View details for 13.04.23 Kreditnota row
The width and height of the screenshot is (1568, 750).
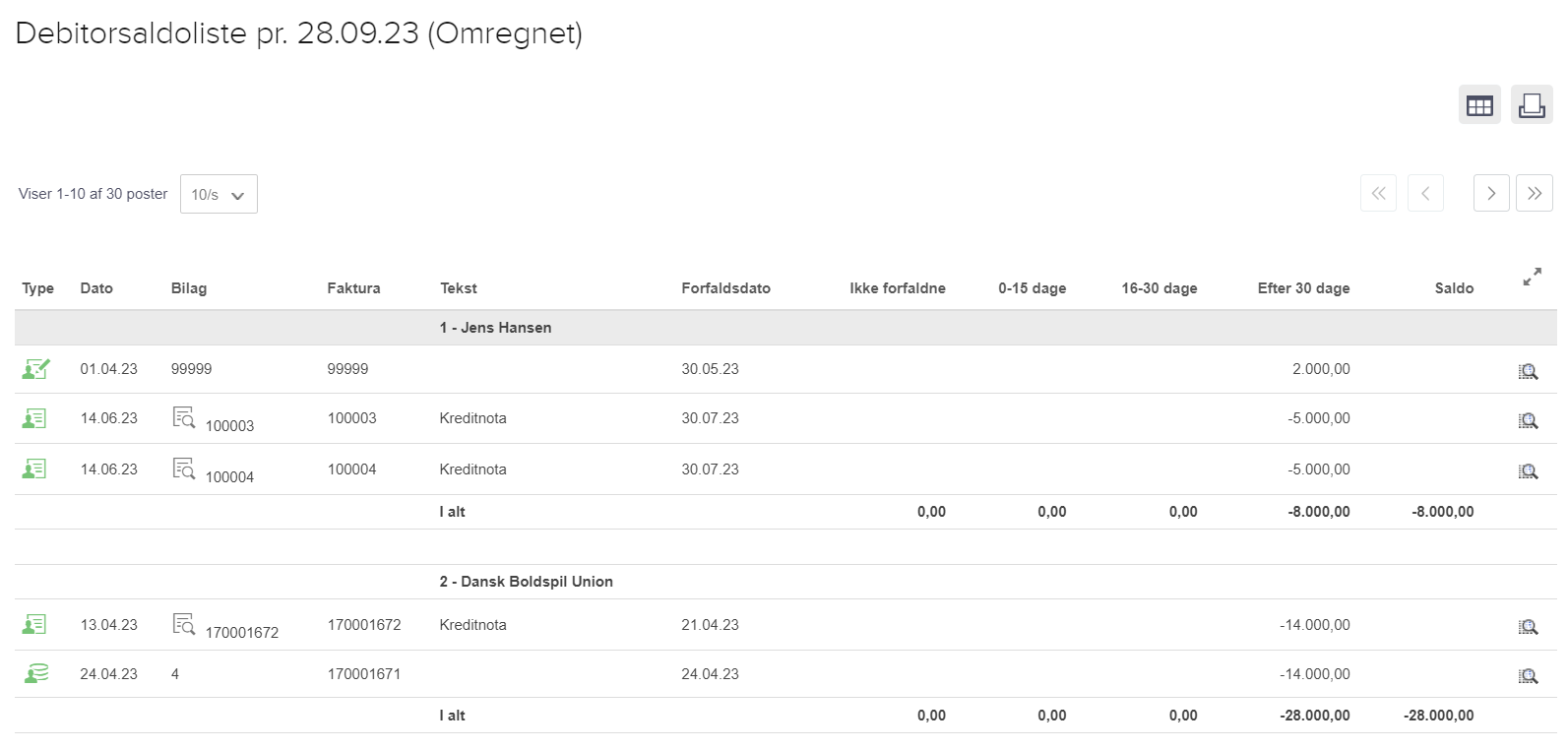pos(1528,627)
